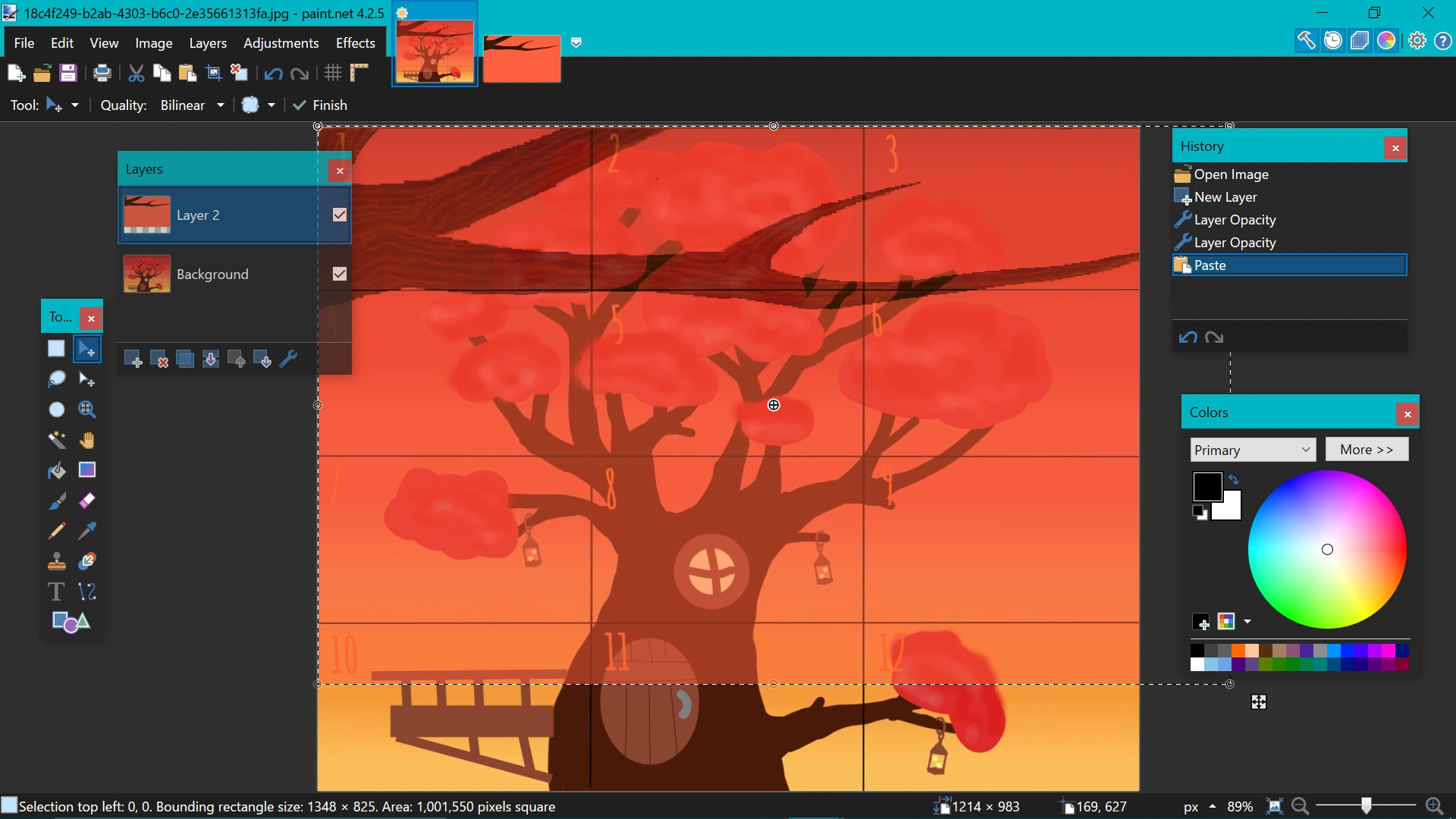Toggle Background layer visibility checkbox
This screenshot has width=1456, height=819.
340,274
